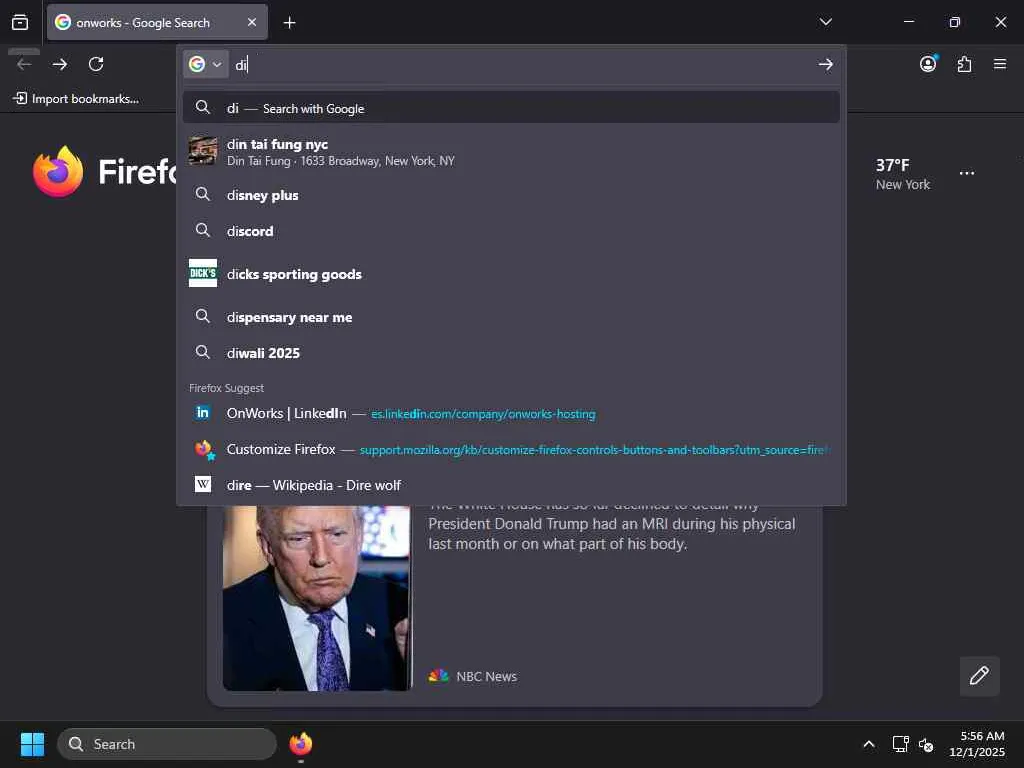The height and width of the screenshot is (768, 1024).
Task: Select the 'disney plus' suggestion
Action: pyautogui.click(x=511, y=195)
